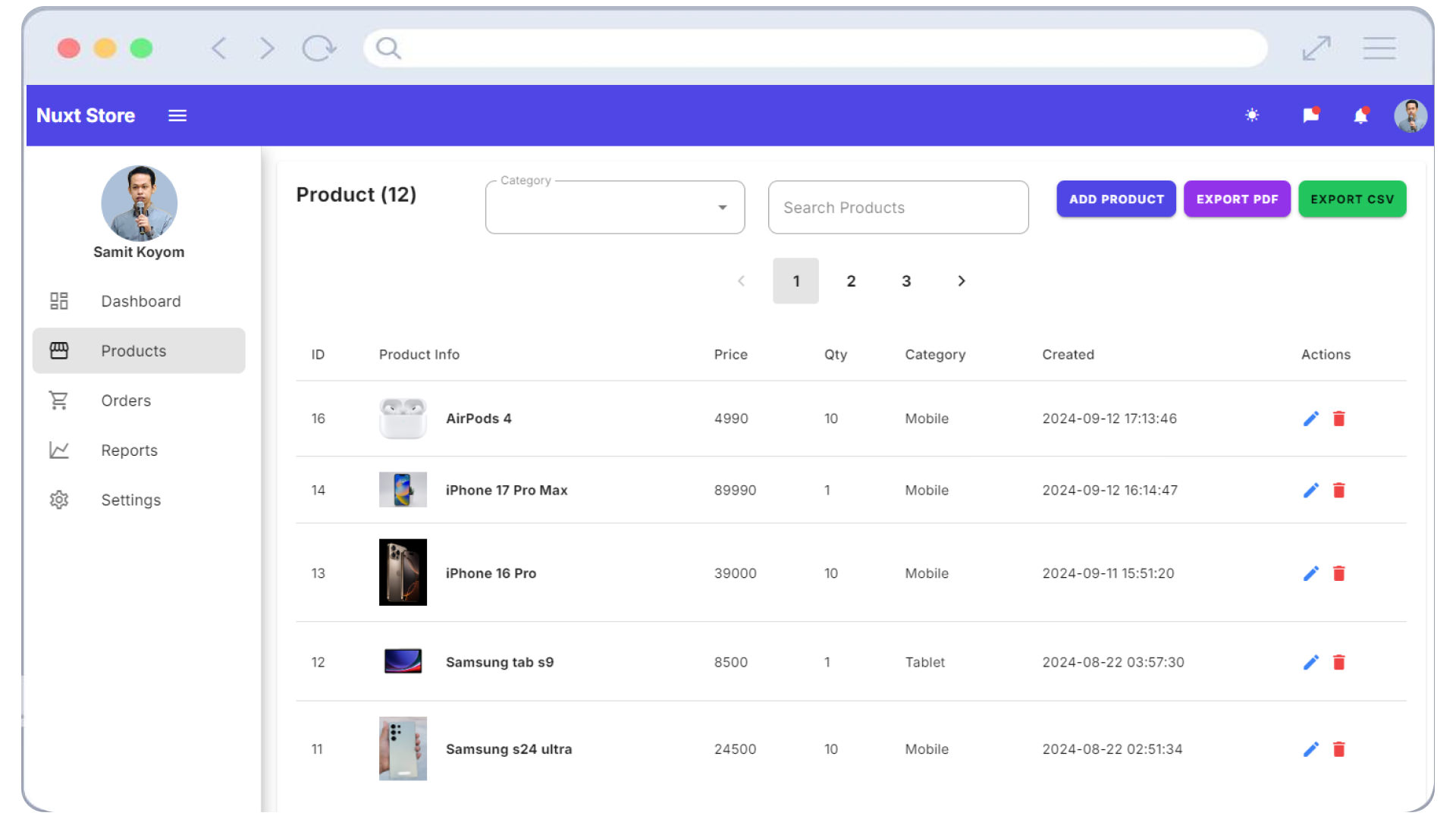Click the Samsung s24 ultra thumbnail
Image resolution: width=1456 pixels, height=819 pixels.
403,748
